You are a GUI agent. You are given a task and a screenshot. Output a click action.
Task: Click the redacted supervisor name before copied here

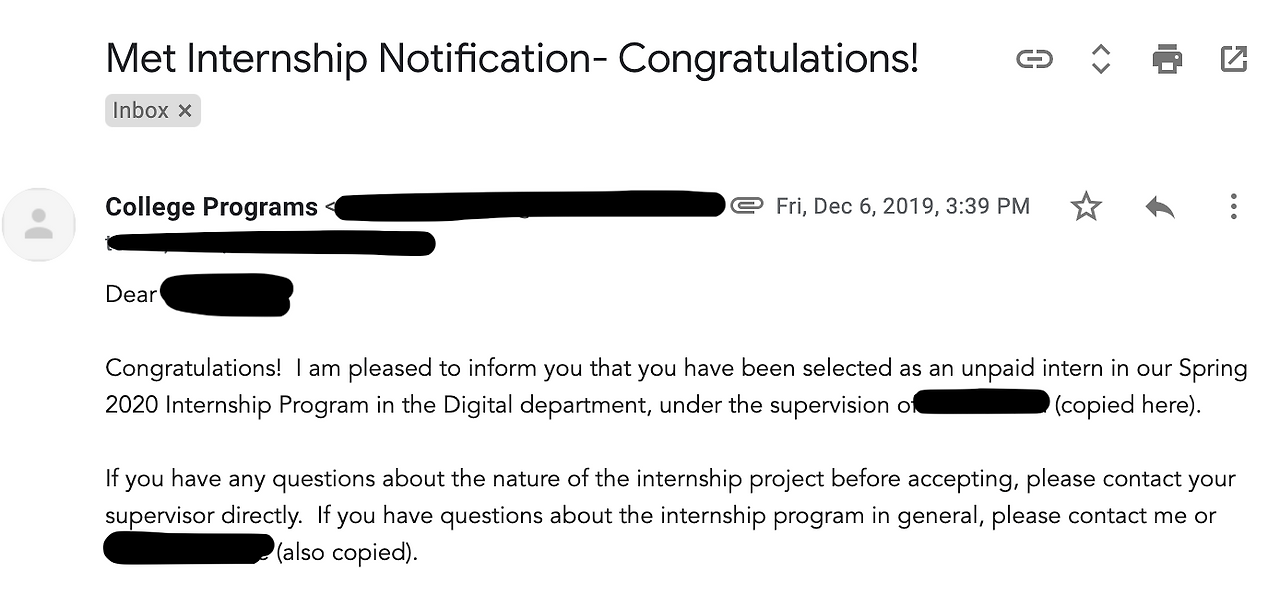[981, 404]
